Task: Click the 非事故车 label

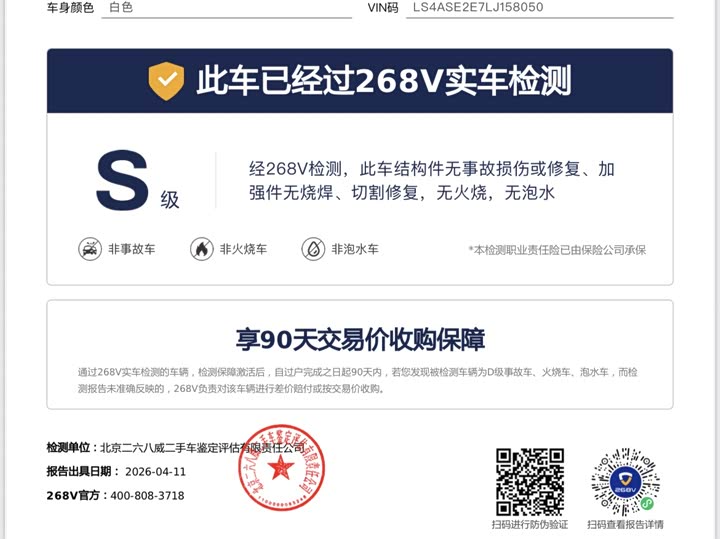Action: 132,249
